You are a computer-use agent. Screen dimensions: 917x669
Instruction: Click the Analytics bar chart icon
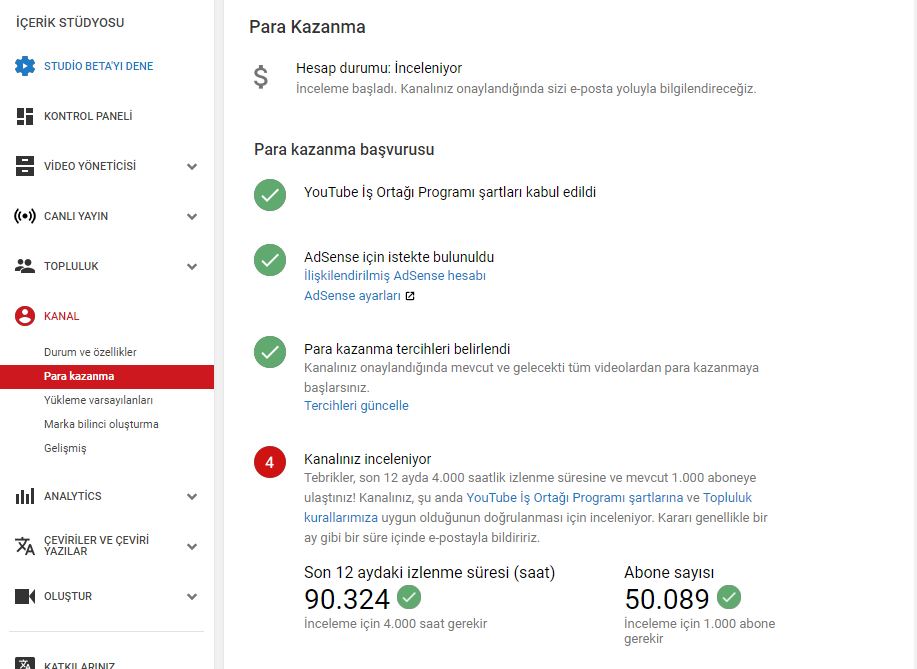[25, 496]
